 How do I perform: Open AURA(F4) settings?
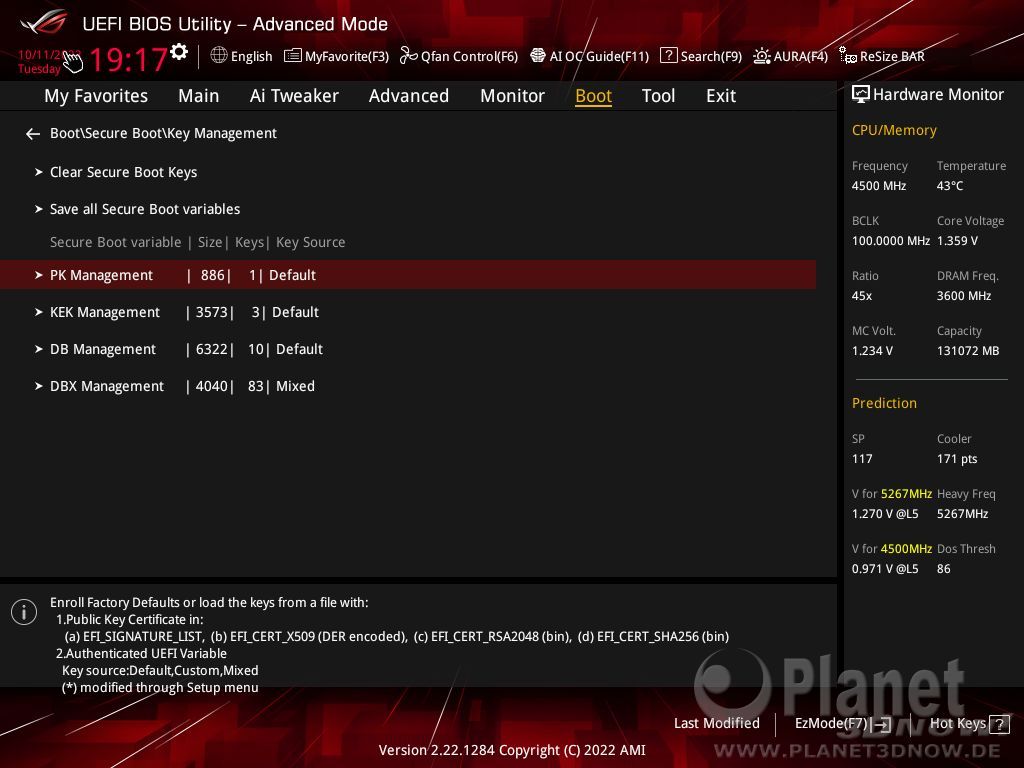(801, 56)
